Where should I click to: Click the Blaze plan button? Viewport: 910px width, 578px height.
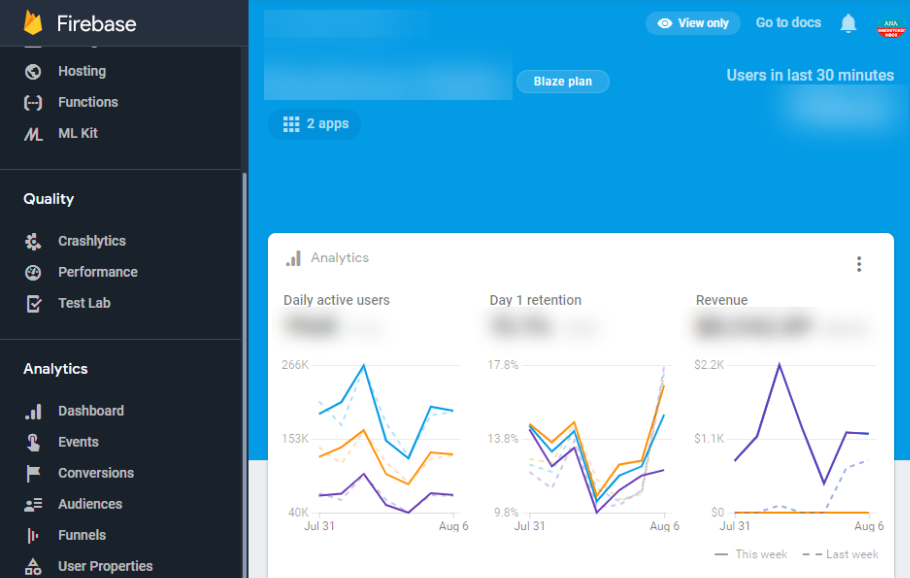click(563, 82)
